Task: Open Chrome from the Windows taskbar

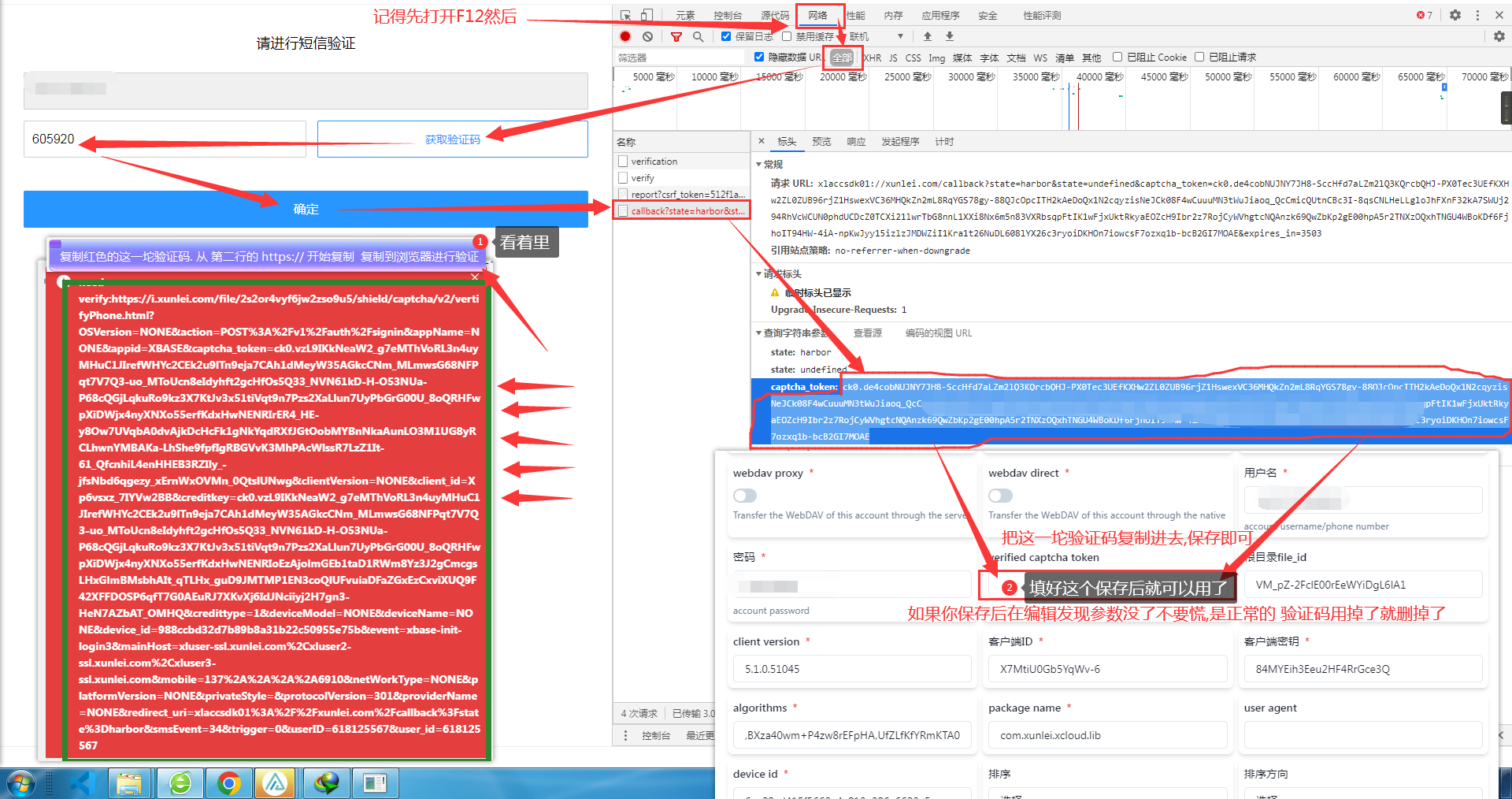Action: [229, 783]
